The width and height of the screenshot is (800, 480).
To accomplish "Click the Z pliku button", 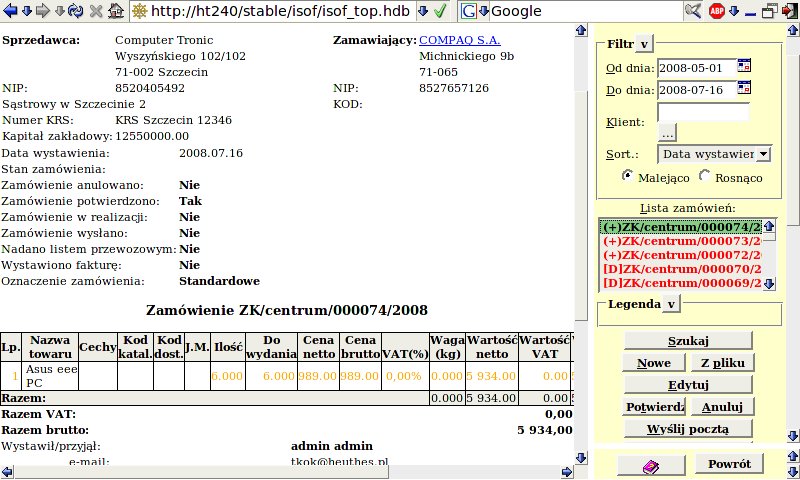I will (722, 363).
